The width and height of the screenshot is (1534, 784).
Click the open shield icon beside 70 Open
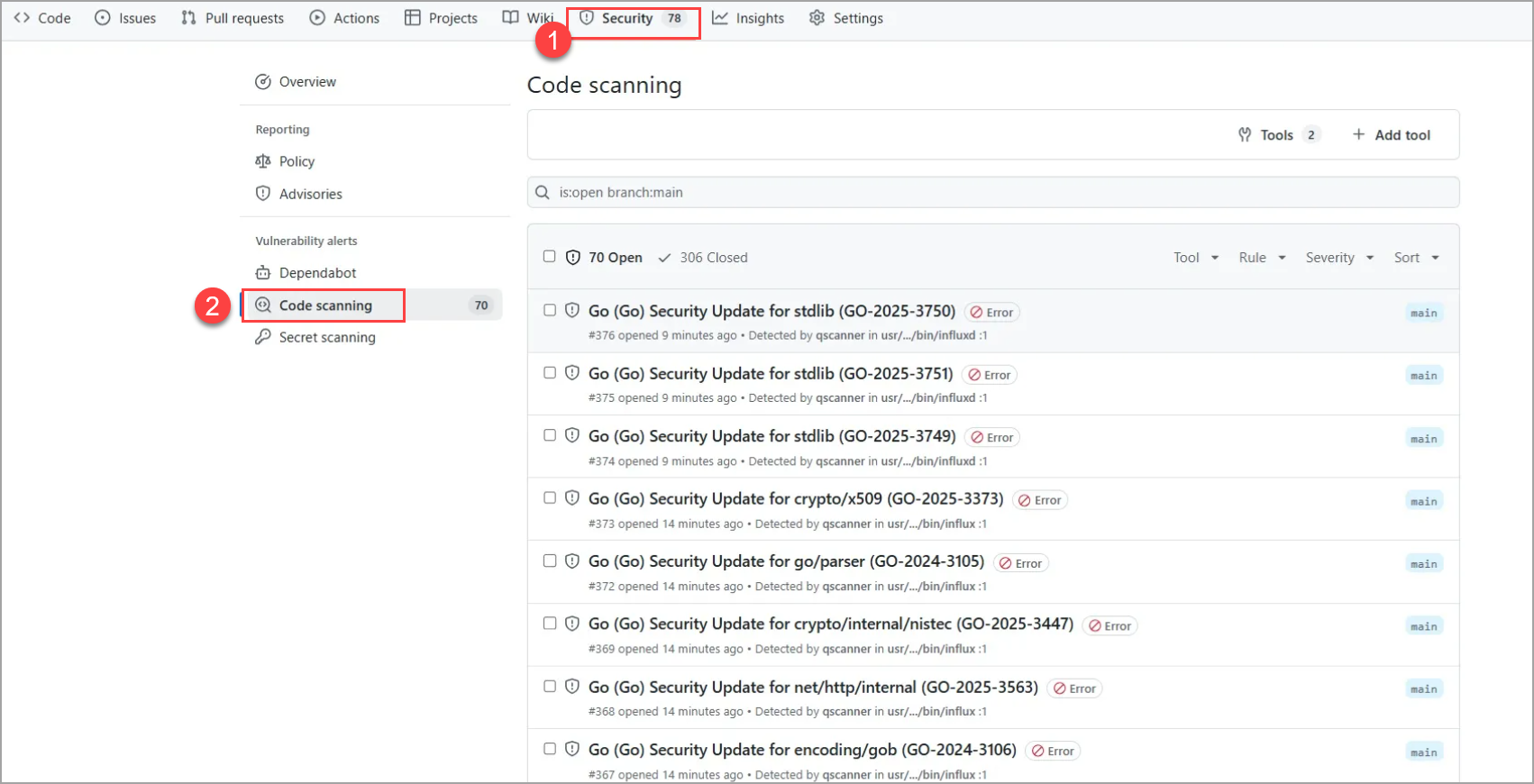pyautogui.click(x=573, y=258)
